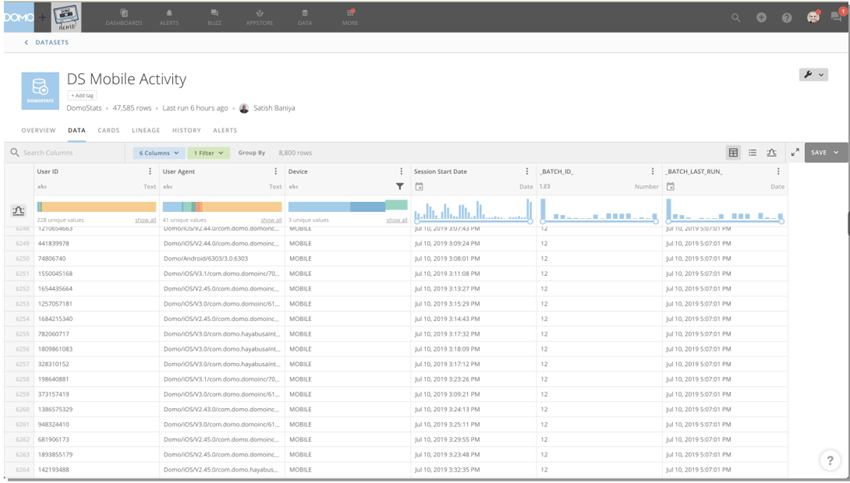The height and width of the screenshot is (483, 850).
Task: Open the Dashboards navigation item
Action: (x=124, y=17)
